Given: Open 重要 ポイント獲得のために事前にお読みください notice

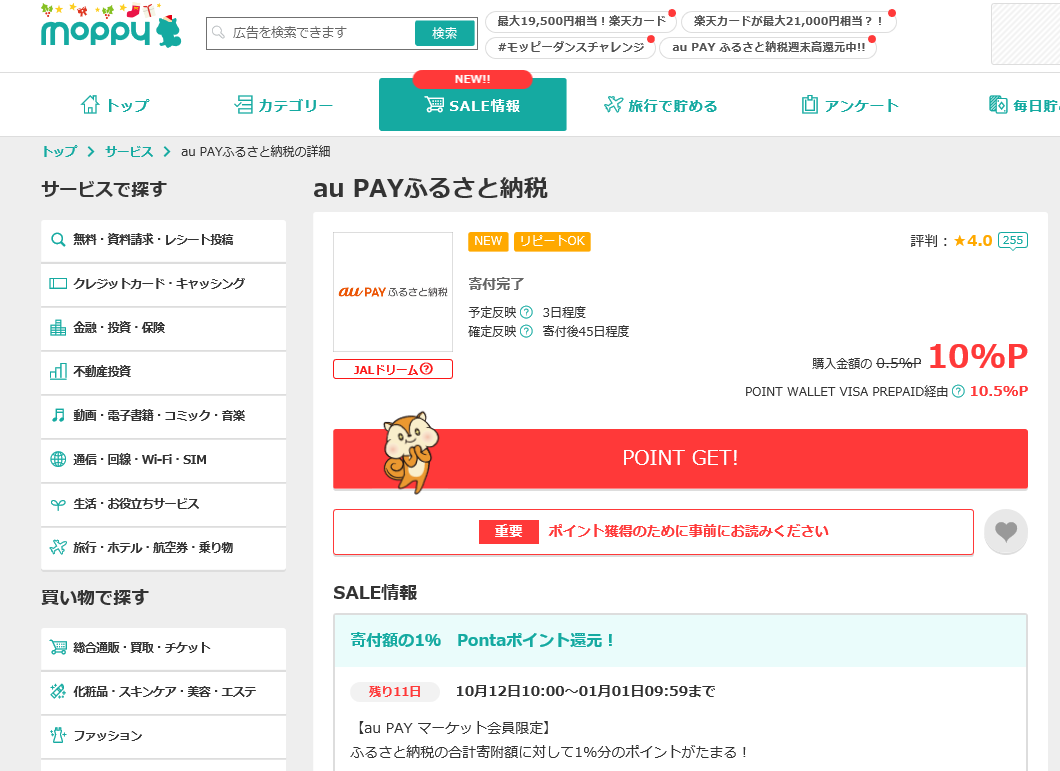Looking at the screenshot, I should (x=653, y=532).
